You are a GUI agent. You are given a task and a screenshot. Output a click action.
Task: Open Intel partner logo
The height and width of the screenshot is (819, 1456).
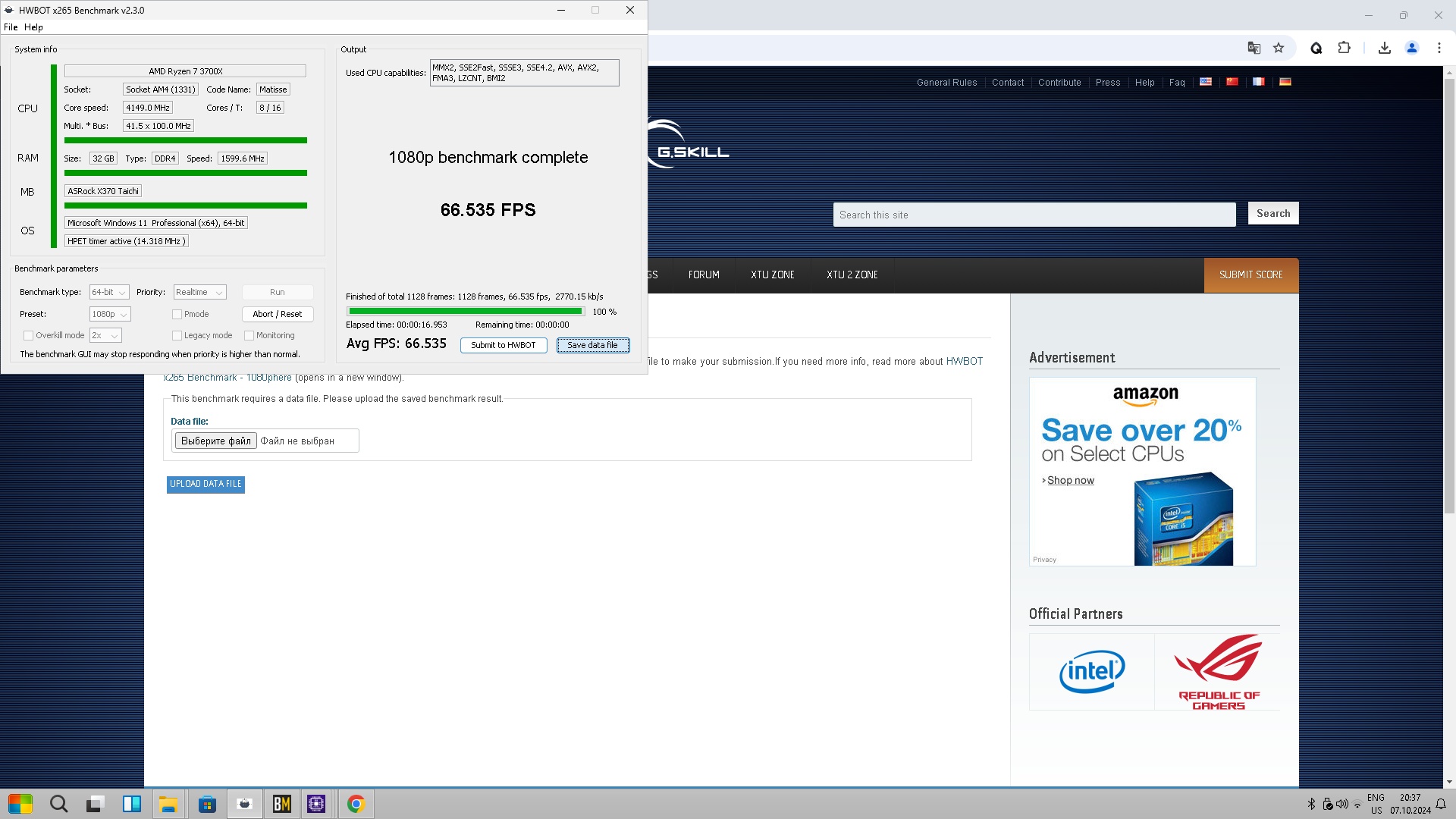tap(1092, 672)
